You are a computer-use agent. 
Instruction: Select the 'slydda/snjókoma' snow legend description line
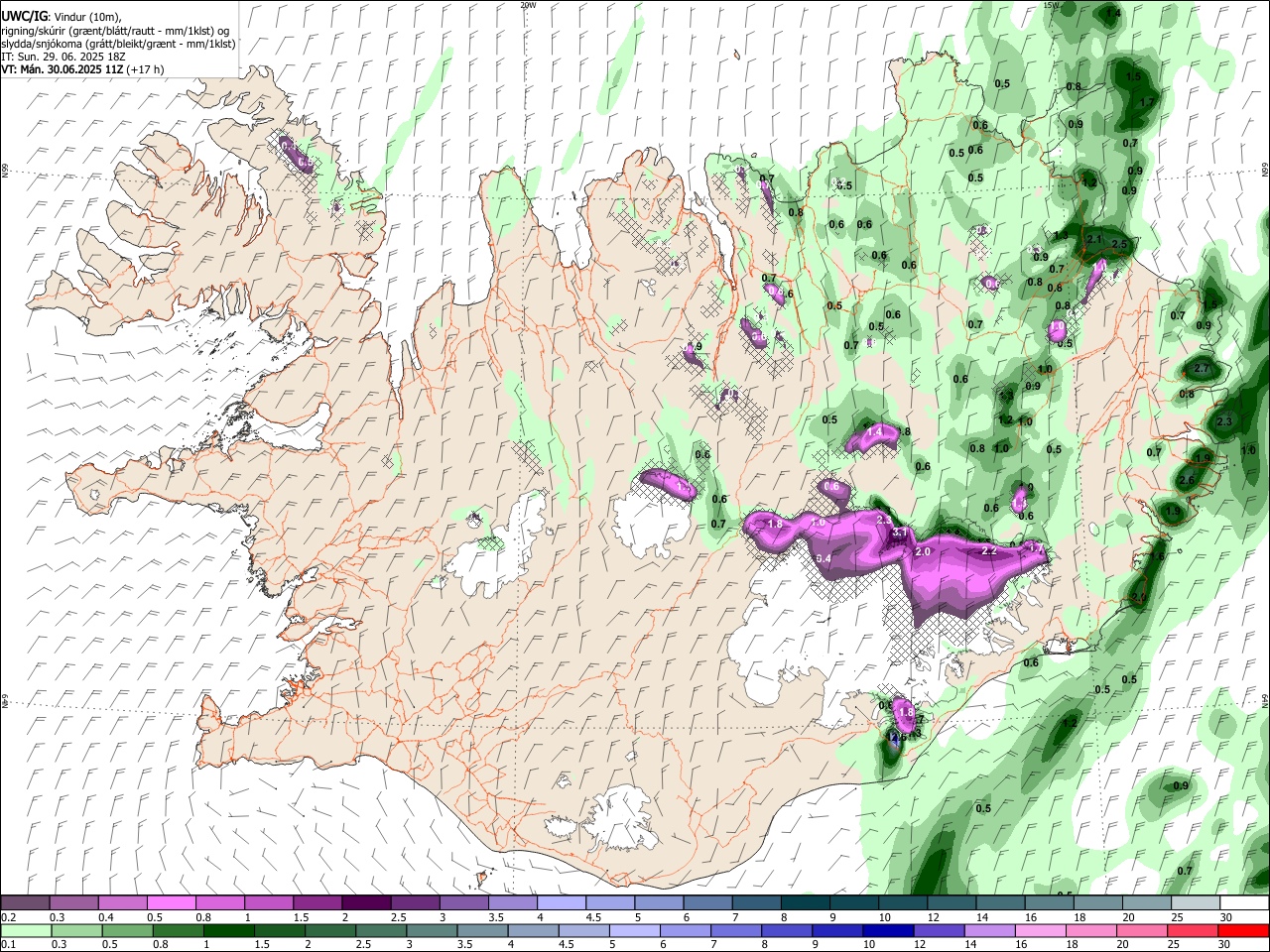pos(119,44)
